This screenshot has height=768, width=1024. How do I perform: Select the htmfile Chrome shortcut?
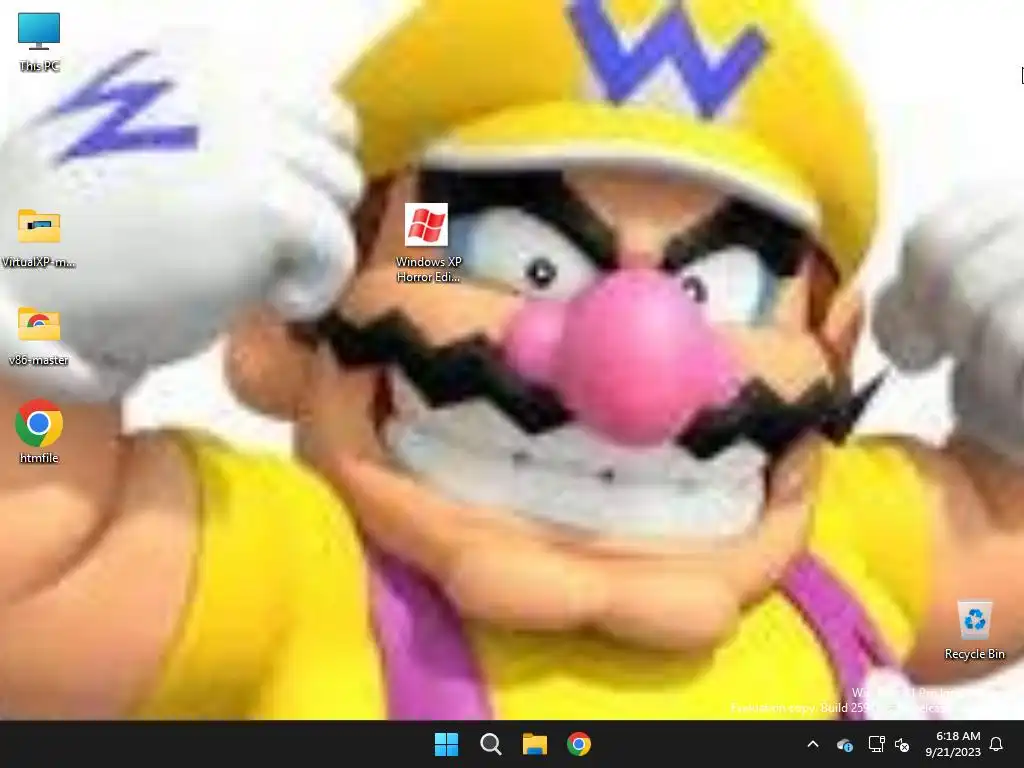tap(39, 432)
